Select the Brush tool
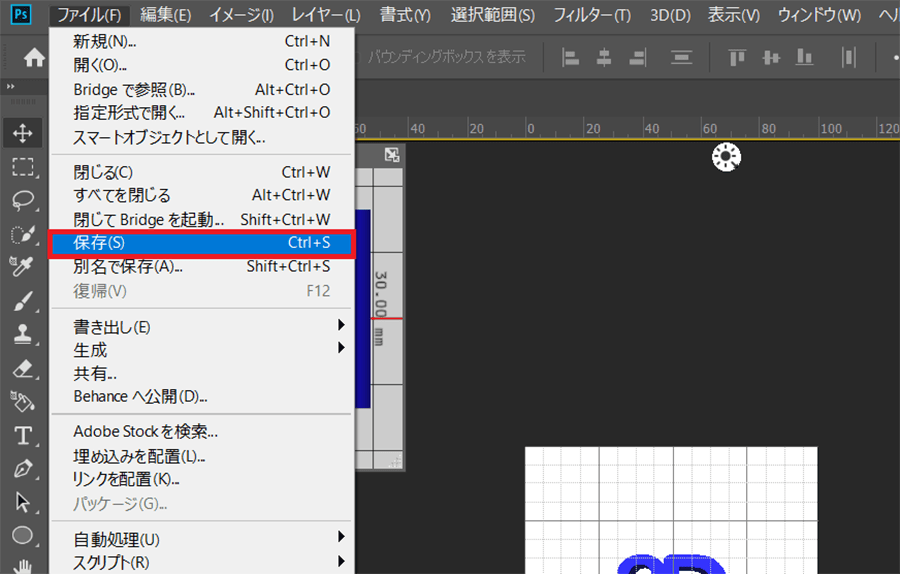This screenshot has width=900, height=574. click(22, 301)
